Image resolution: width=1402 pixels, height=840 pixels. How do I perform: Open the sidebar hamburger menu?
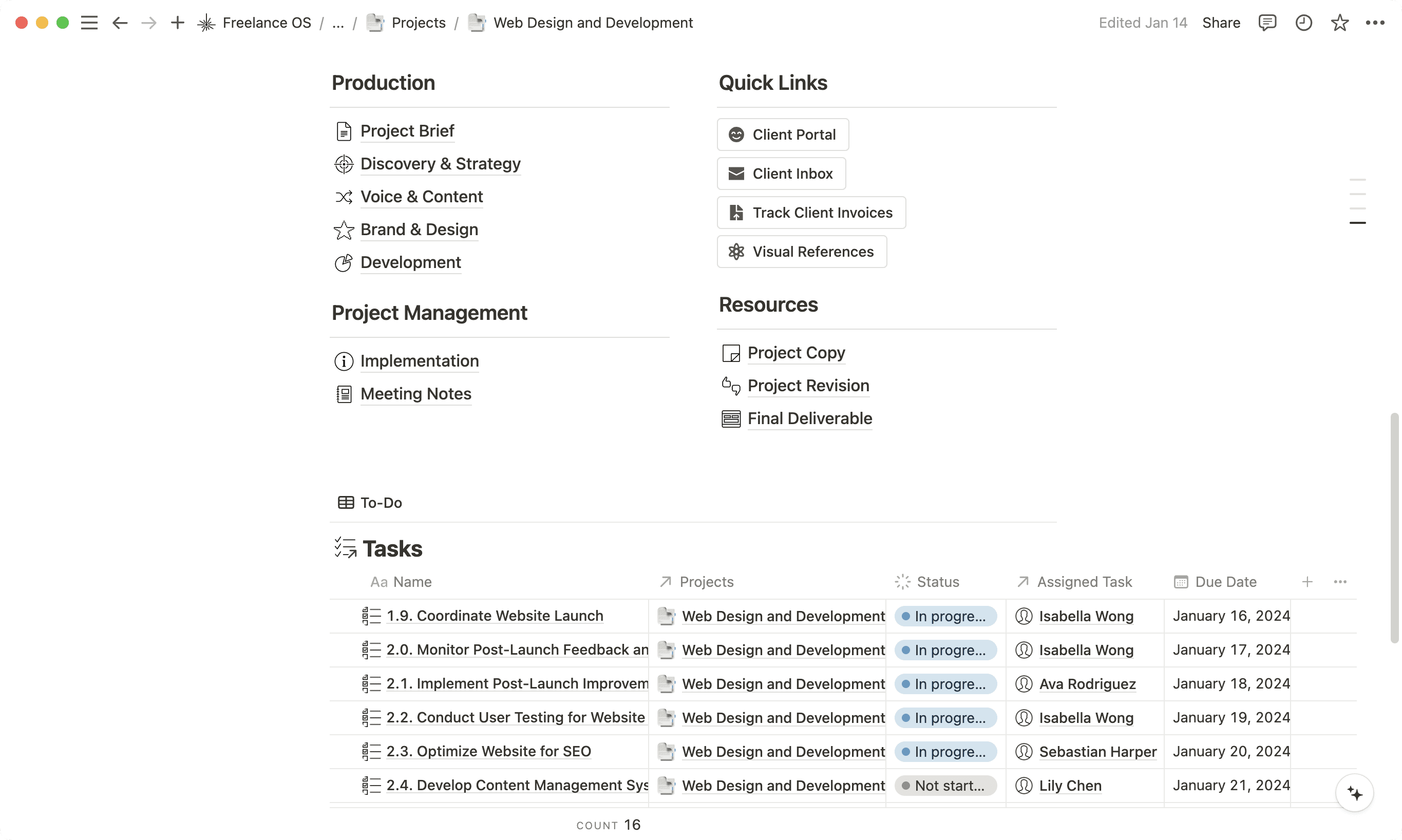click(x=89, y=23)
